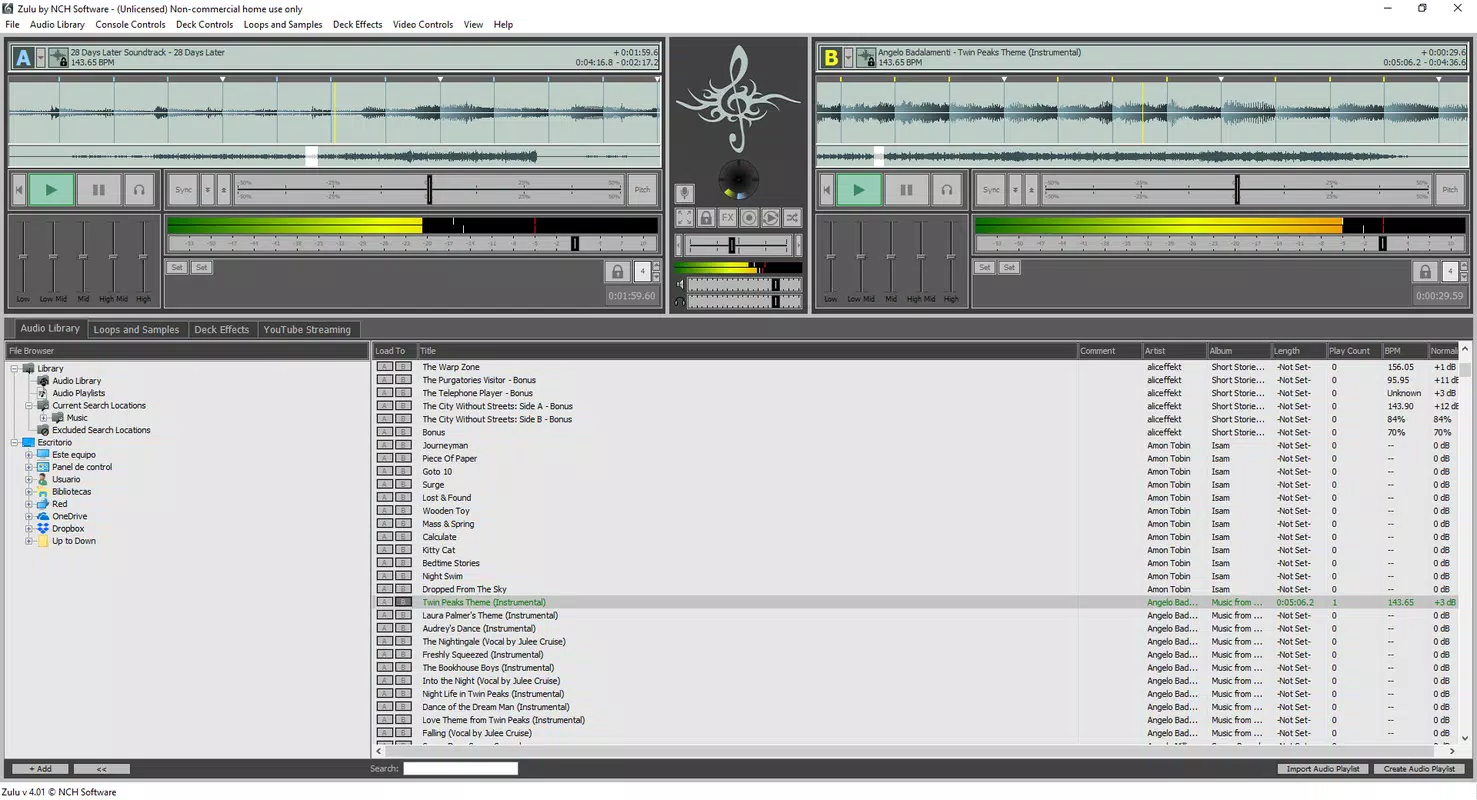
Task: Click deck B pitch up double-arrow
Action: coord(1031,189)
